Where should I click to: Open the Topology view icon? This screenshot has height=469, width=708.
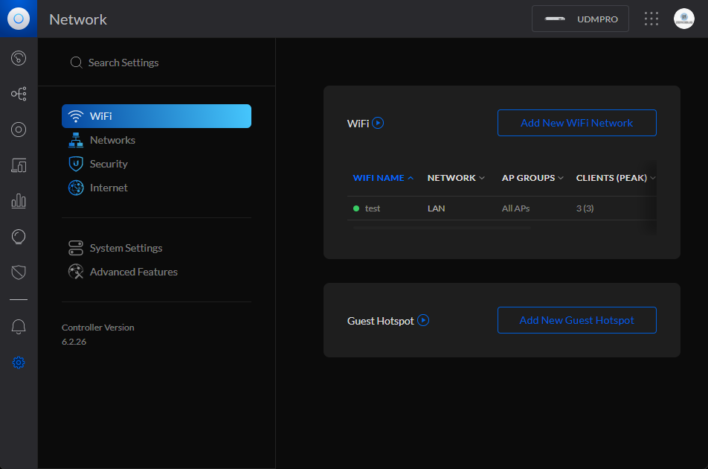click(18, 94)
